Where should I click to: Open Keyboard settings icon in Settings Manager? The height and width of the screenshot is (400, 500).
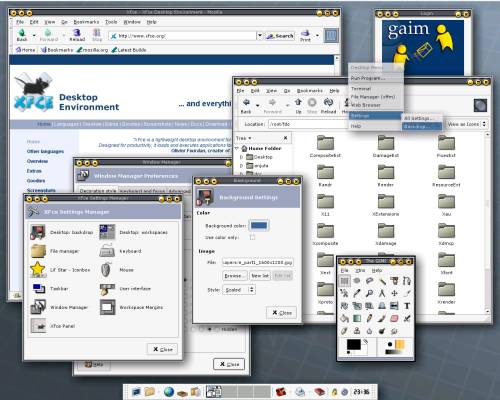[x=107, y=251]
